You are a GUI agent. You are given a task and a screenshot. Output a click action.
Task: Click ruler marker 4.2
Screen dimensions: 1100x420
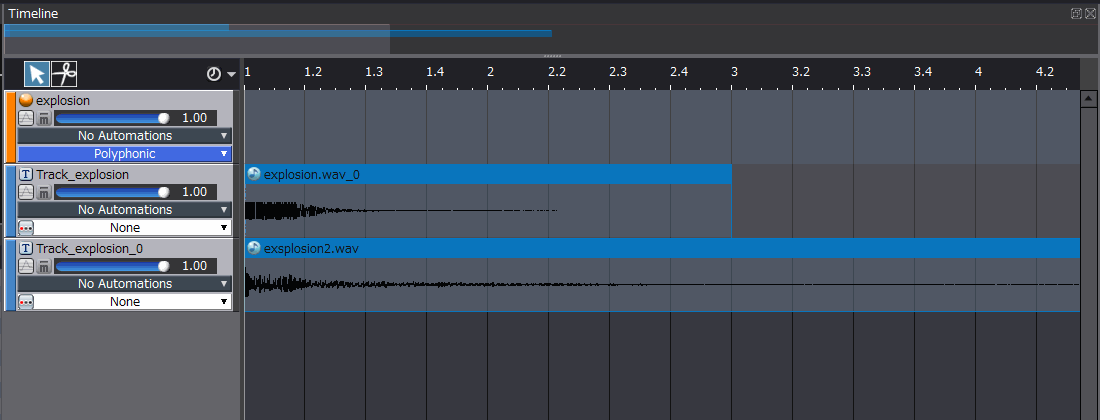pos(1045,72)
